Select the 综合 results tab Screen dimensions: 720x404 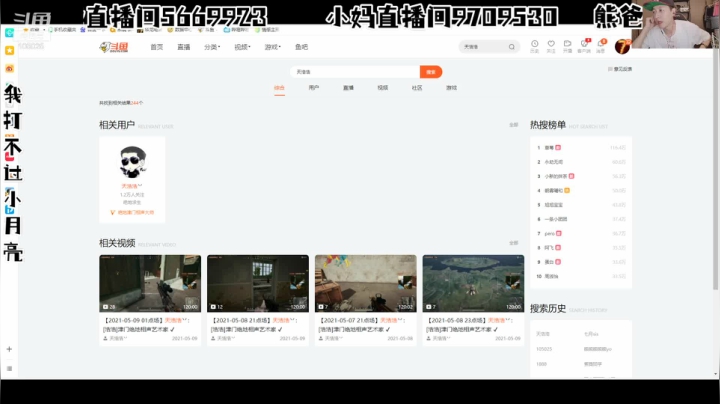[x=279, y=88]
